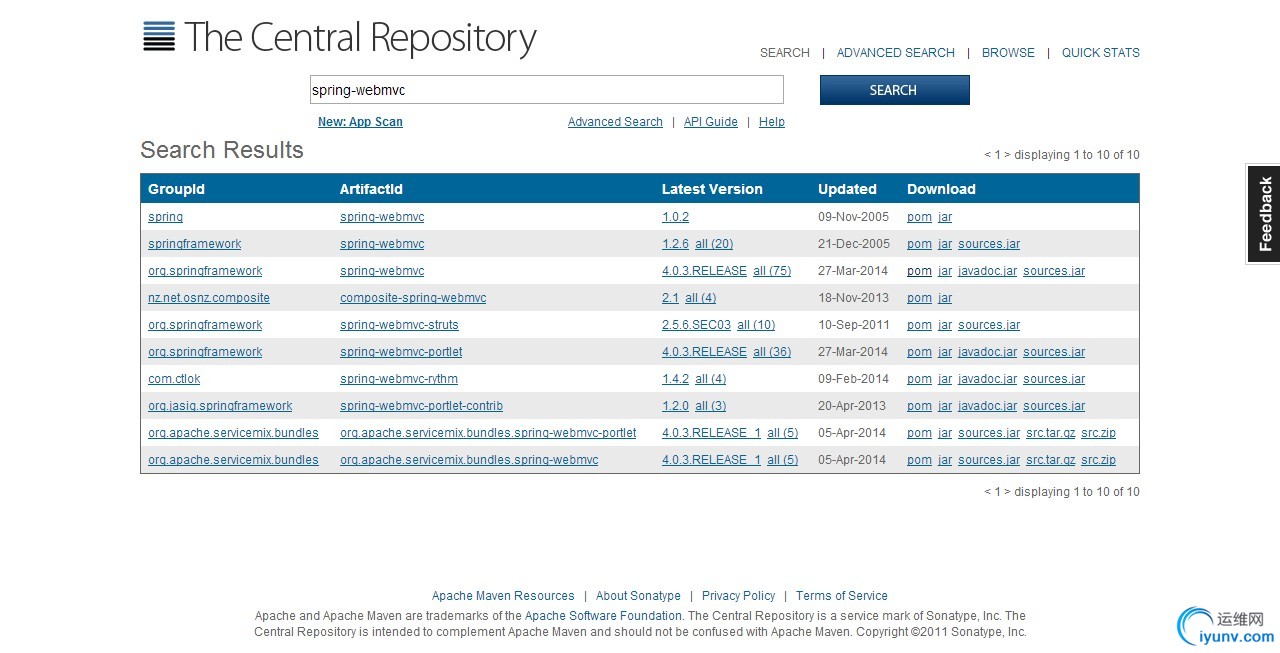The width and height of the screenshot is (1280, 653).
Task: Open version 2.1 link
Action: (670, 298)
